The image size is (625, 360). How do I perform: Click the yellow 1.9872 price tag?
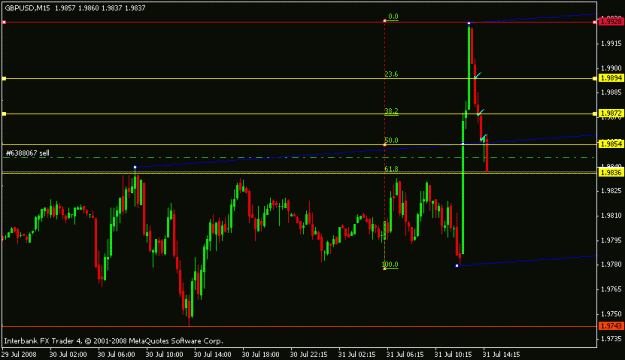(x=611, y=114)
